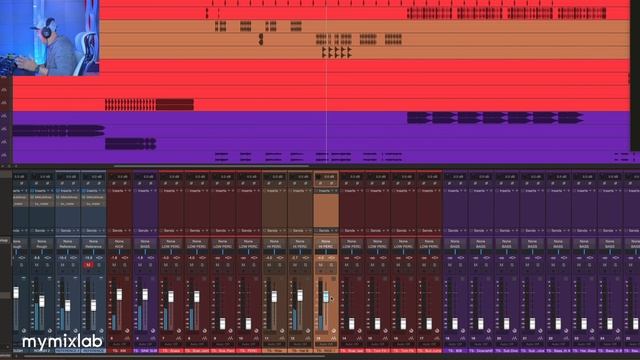Click round knob icon below channel 7 fader
Viewport: 640px width, 360px height.
tap(179, 331)
